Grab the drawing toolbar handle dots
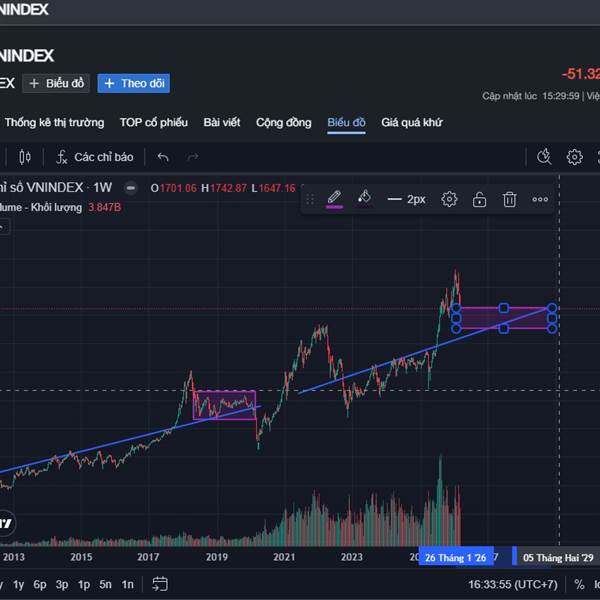Image resolution: width=600 pixels, height=600 pixels. coord(310,199)
